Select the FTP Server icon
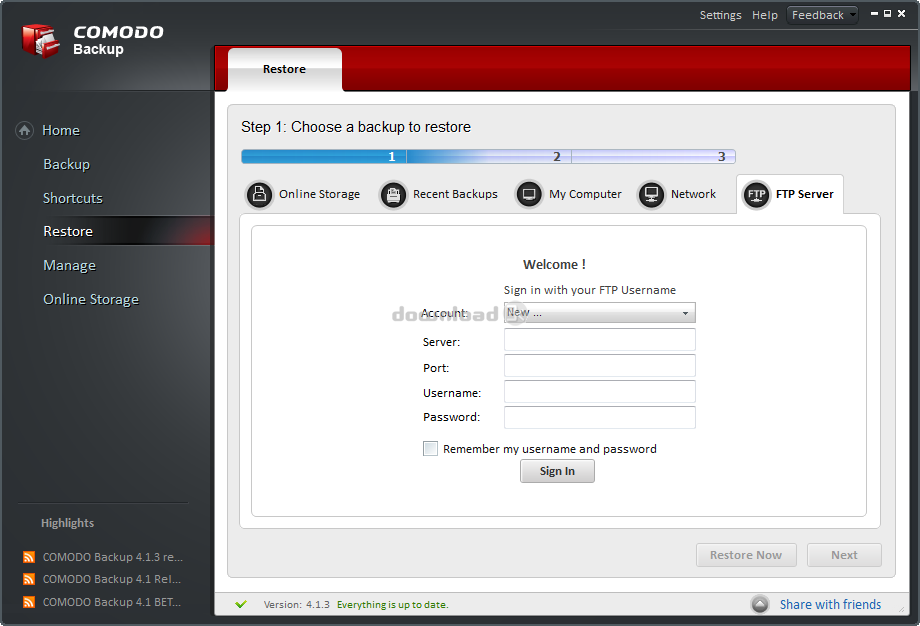The width and height of the screenshot is (920, 626). pyautogui.click(x=757, y=195)
